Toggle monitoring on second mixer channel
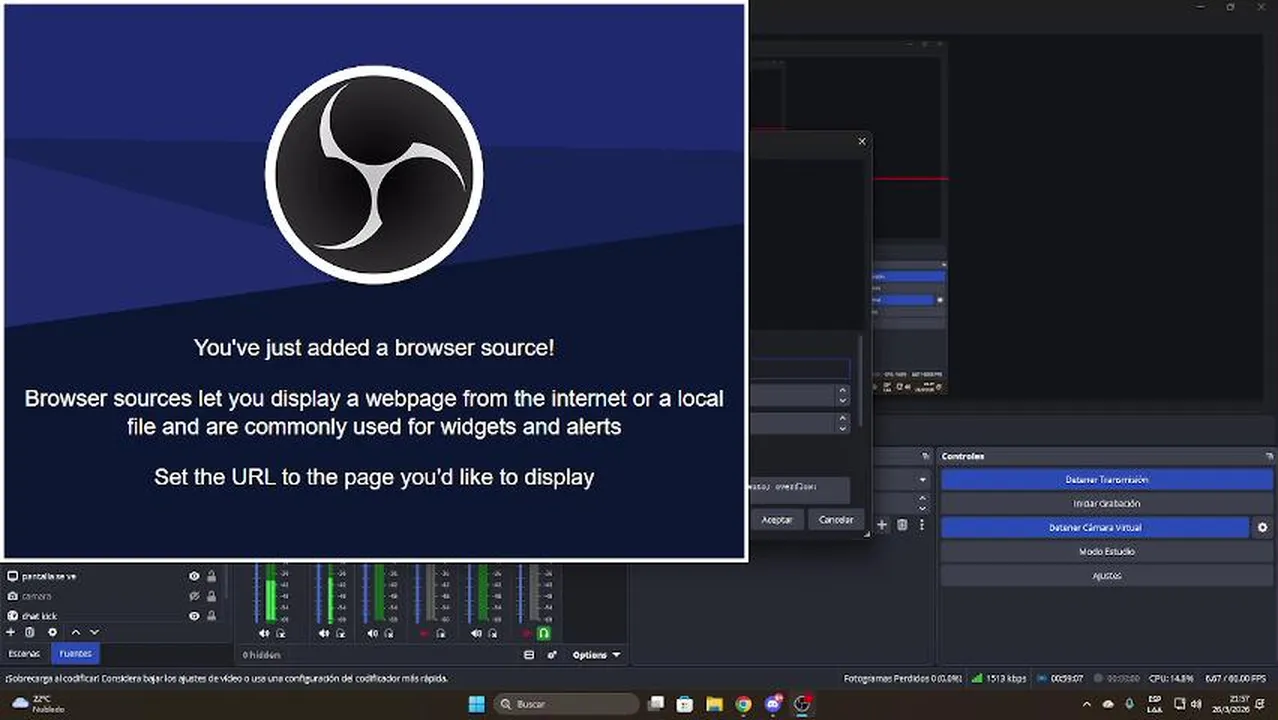Image resolution: width=1278 pixels, height=720 pixels. tap(341, 634)
